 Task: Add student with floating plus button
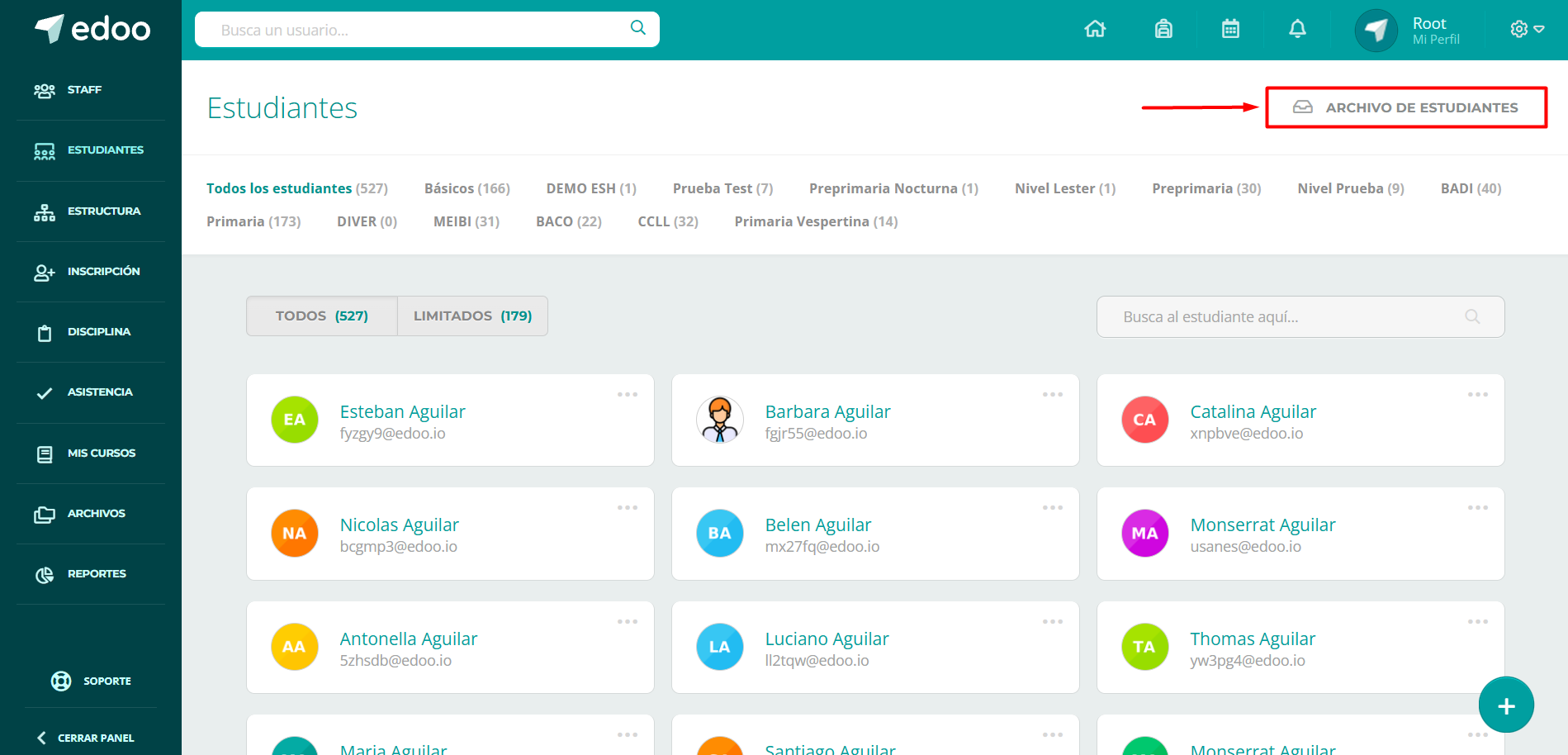1506,705
